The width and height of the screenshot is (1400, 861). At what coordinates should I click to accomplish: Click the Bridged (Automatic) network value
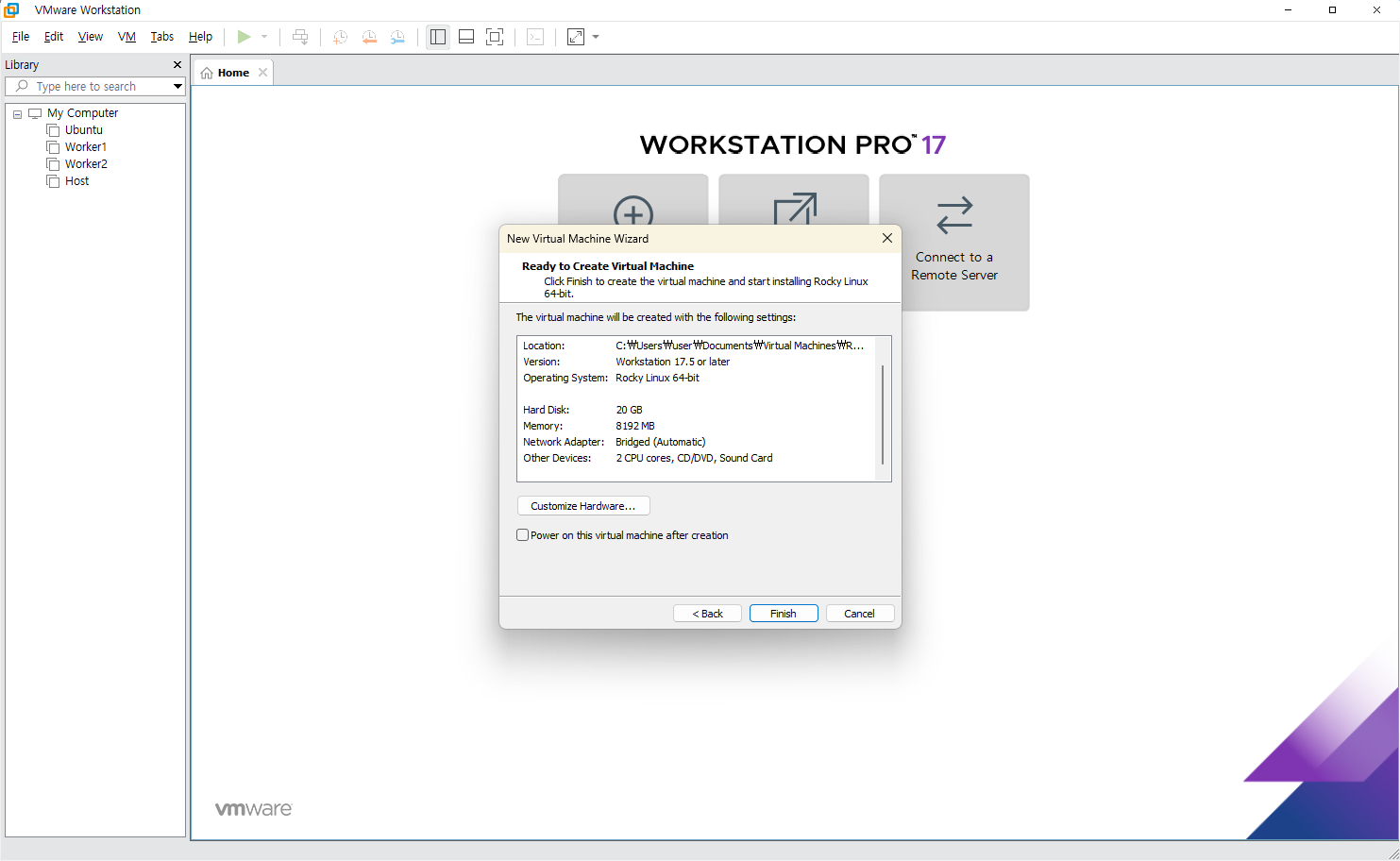[x=661, y=442]
